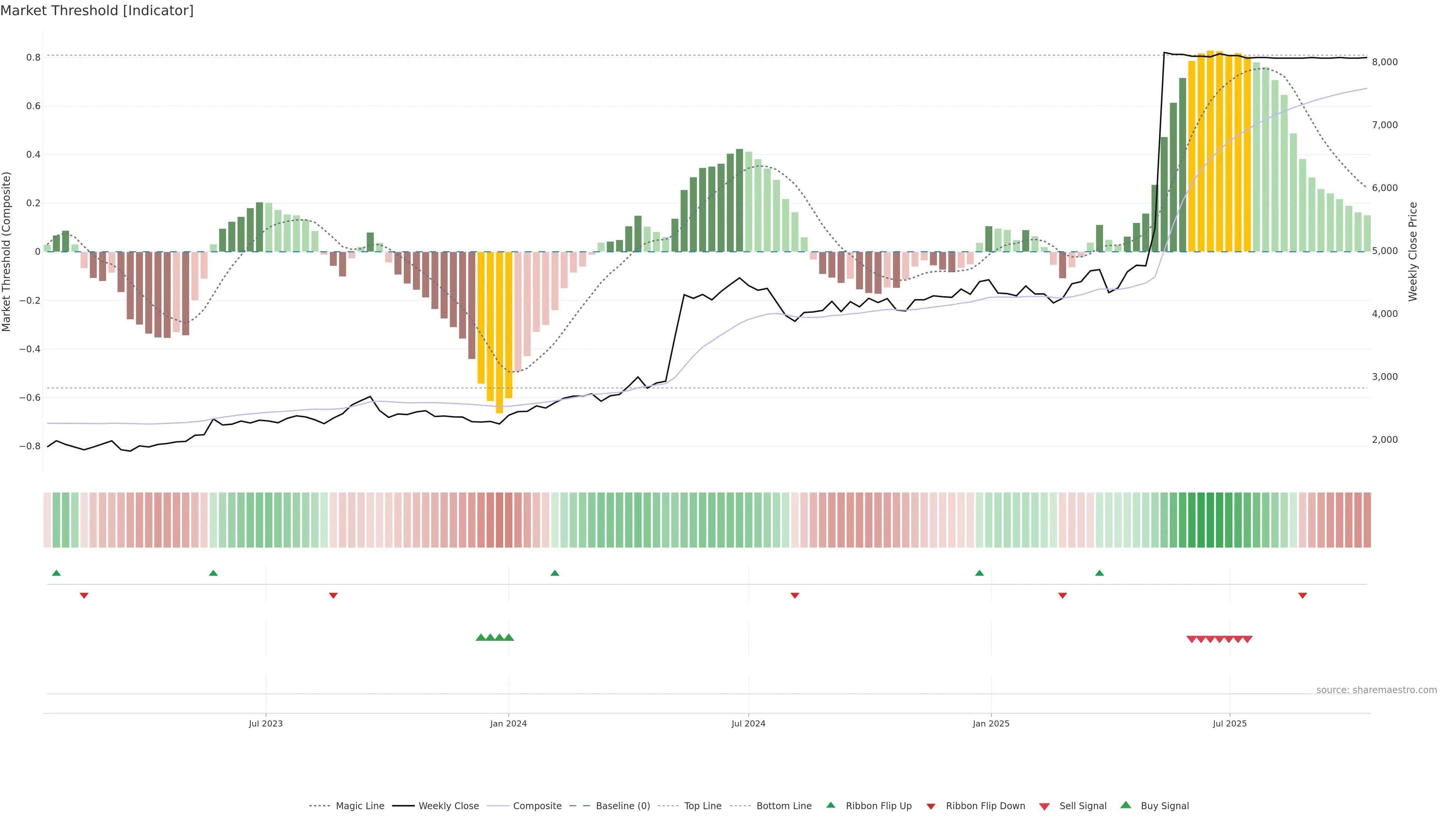Click the Market Threshold [Indicator] chart title
This screenshot has width=1456, height=819.
[x=97, y=11]
